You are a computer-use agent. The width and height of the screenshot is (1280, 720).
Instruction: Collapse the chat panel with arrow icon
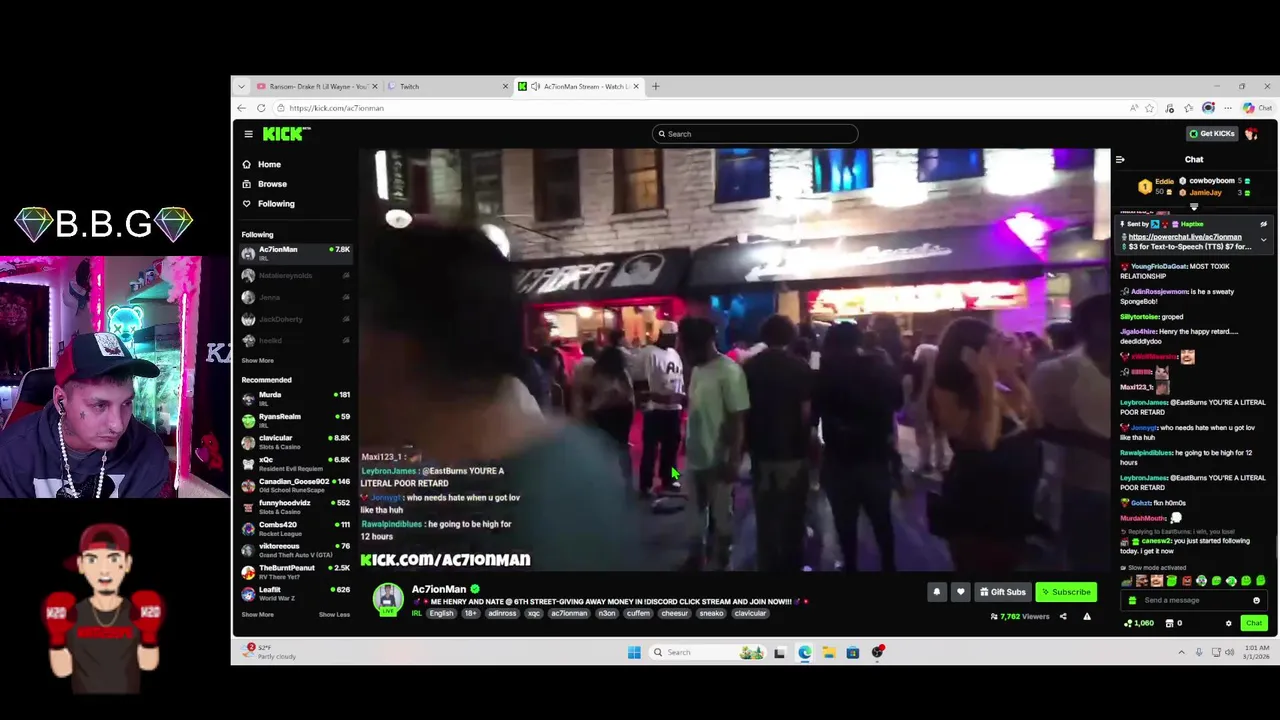pos(1120,159)
